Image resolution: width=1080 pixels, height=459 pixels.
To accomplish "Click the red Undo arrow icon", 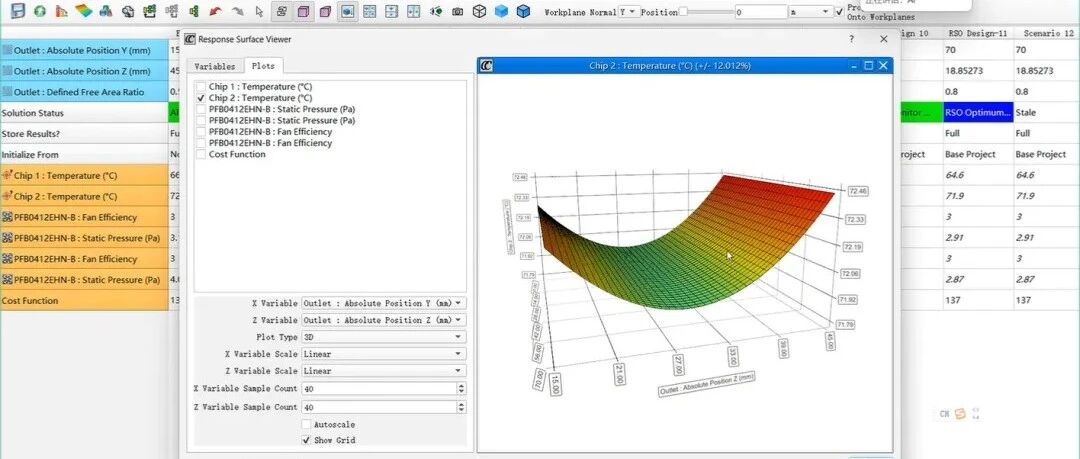I will tap(216, 11).
